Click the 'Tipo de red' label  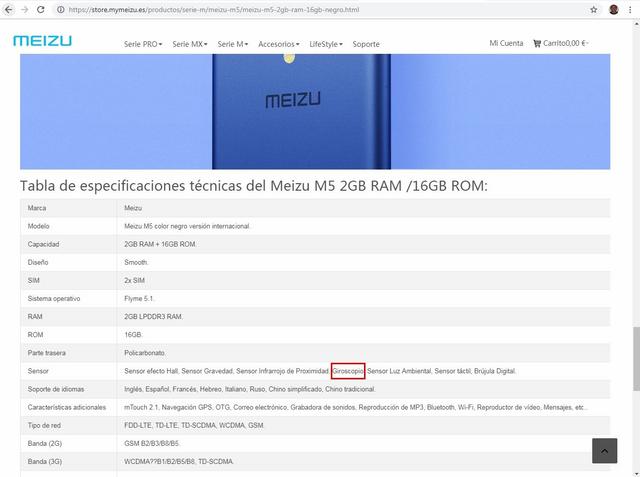(x=44, y=425)
